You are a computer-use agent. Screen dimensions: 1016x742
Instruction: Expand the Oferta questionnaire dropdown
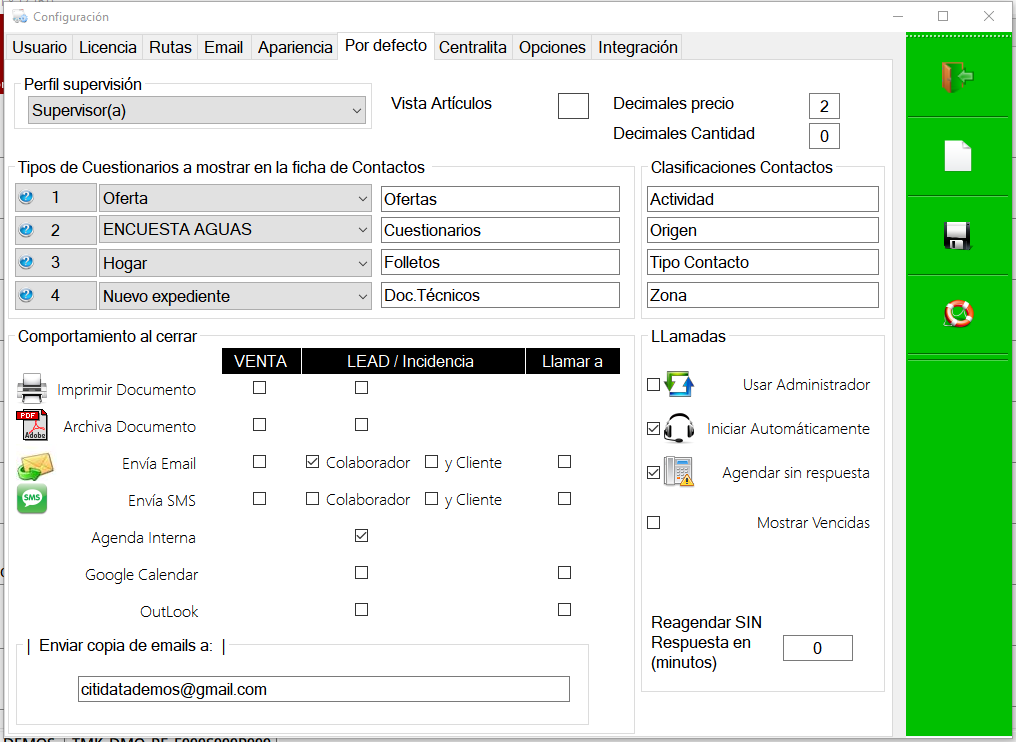pyautogui.click(x=235, y=198)
